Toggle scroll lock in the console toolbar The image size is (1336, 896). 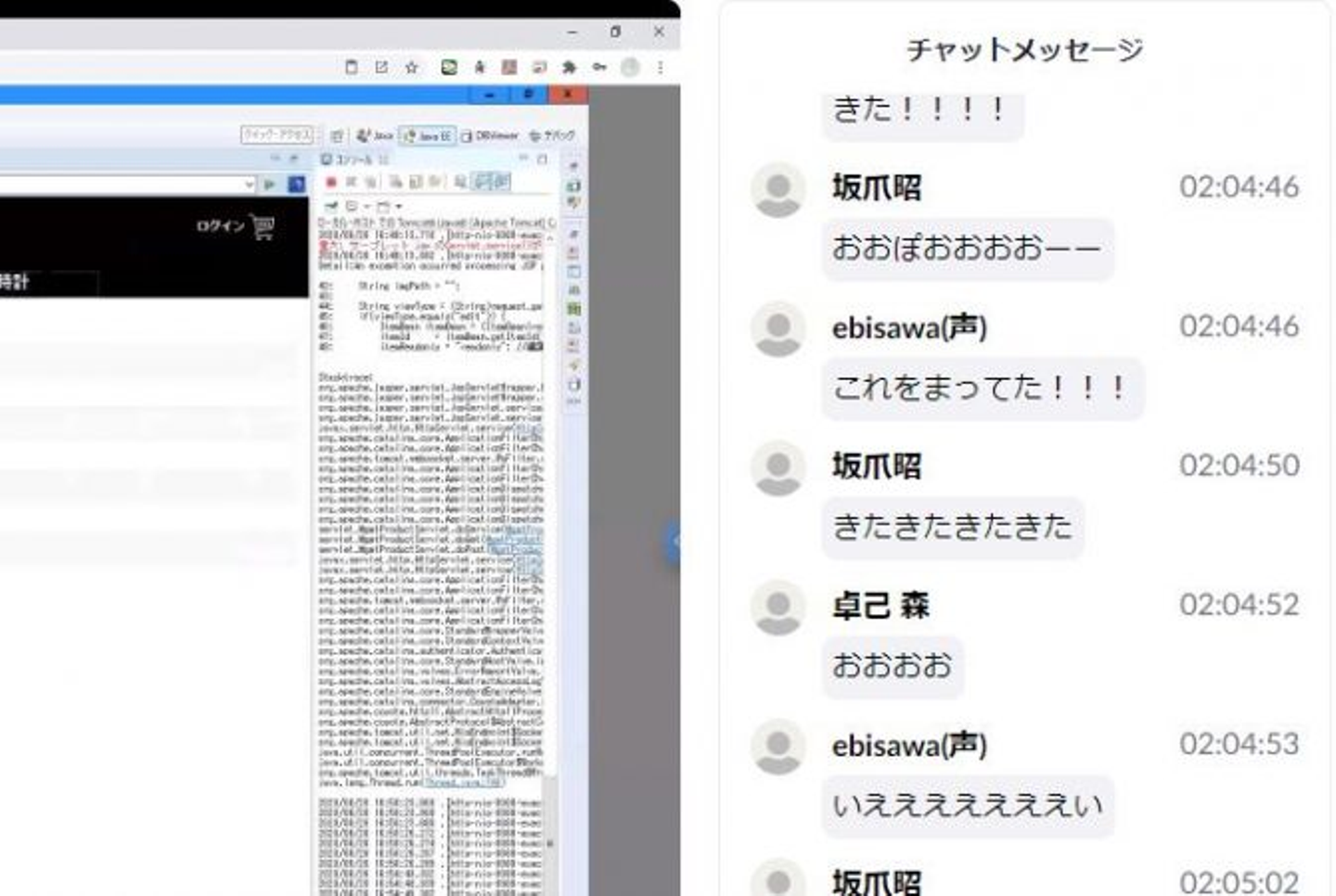point(416,182)
